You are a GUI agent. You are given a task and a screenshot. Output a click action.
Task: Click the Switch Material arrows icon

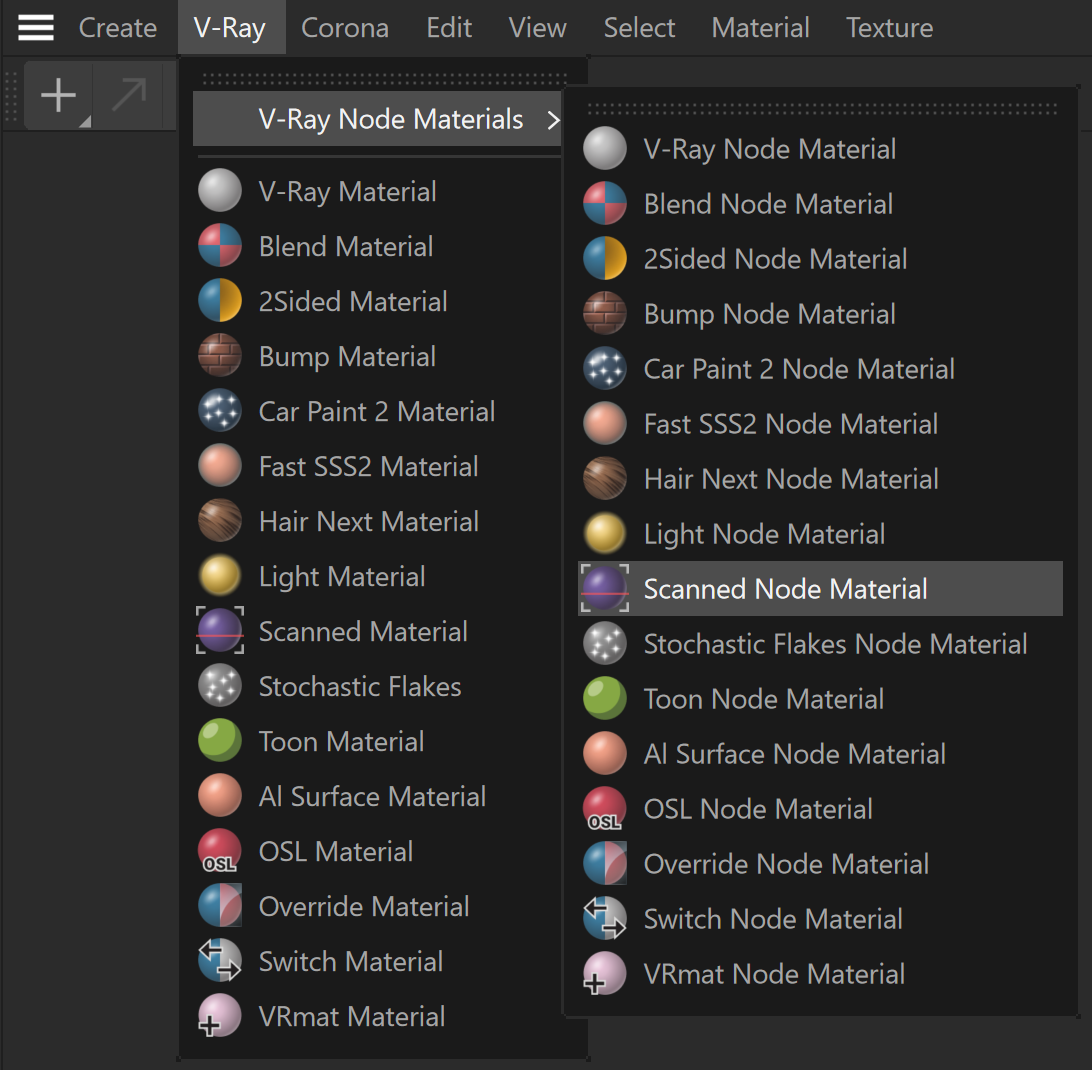[220, 961]
